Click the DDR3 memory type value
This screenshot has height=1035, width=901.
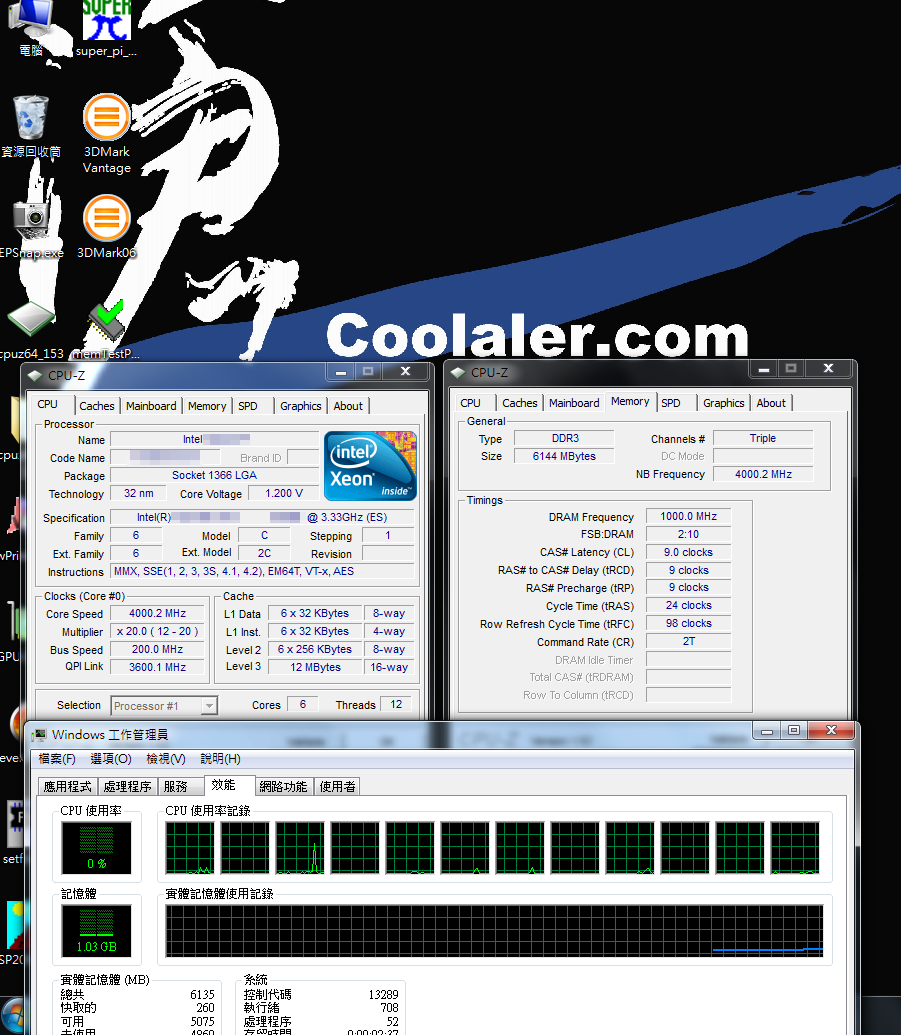[x=564, y=438]
